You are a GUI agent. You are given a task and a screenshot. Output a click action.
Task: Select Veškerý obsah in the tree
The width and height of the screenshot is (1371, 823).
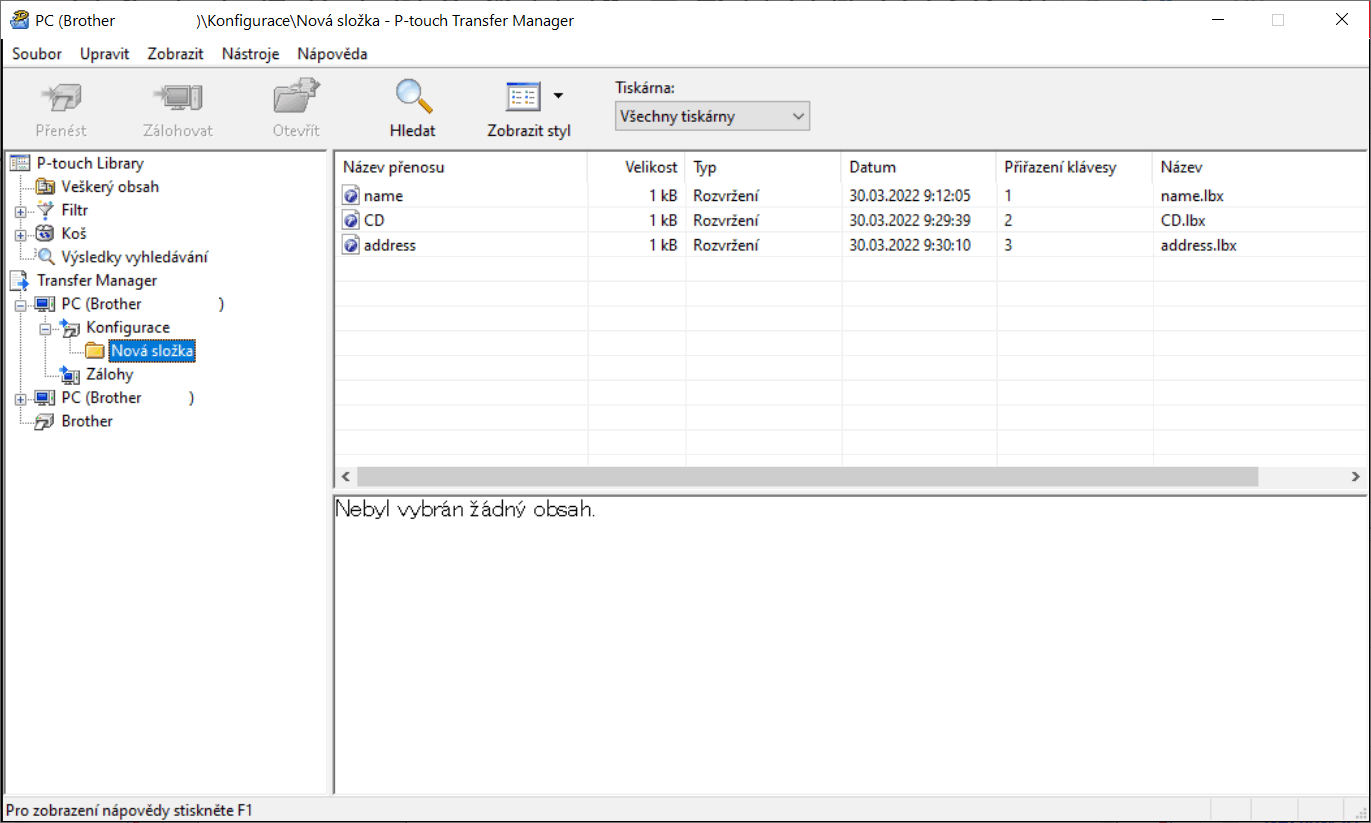pyautogui.click(x=110, y=187)
